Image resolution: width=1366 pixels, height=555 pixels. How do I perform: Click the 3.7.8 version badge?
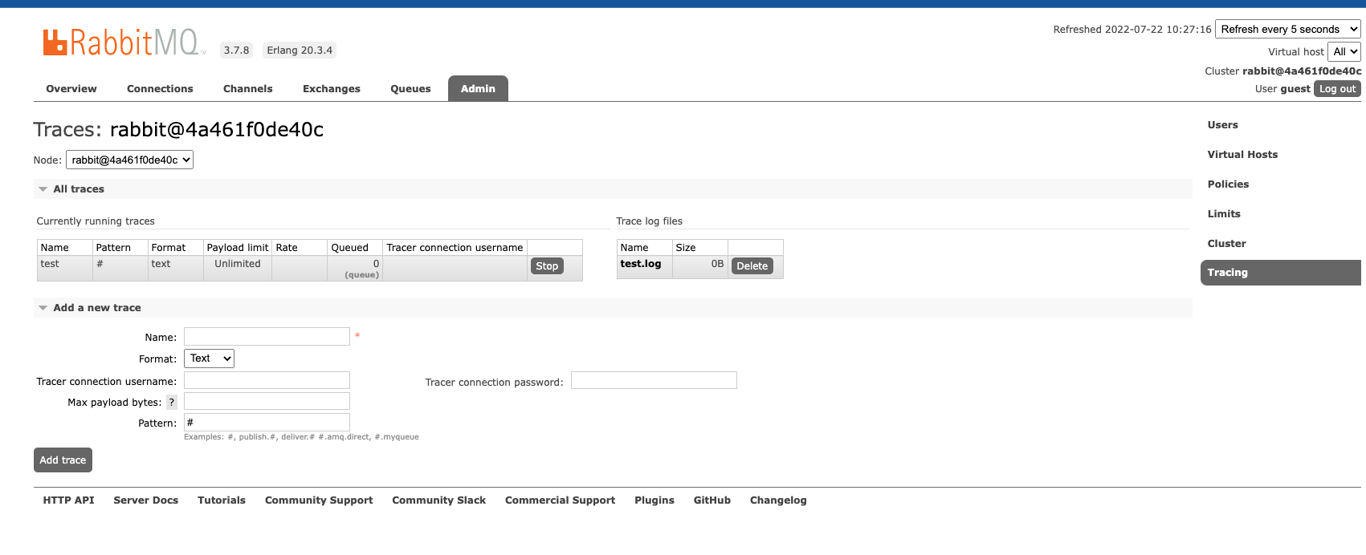point(236,50)
